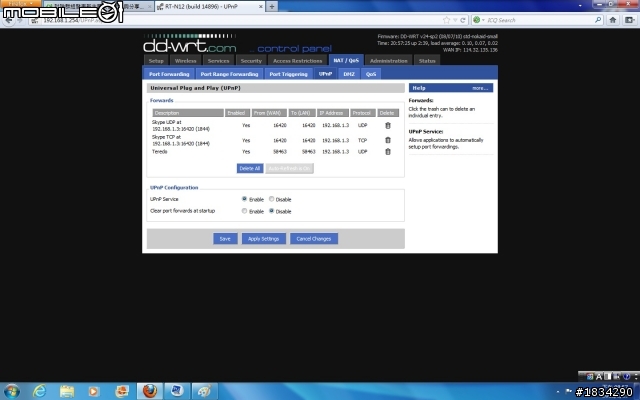The image size is (640, 400).
Task: Click port value 58463 in From (WAN) column
Action: tap(280, 151)
